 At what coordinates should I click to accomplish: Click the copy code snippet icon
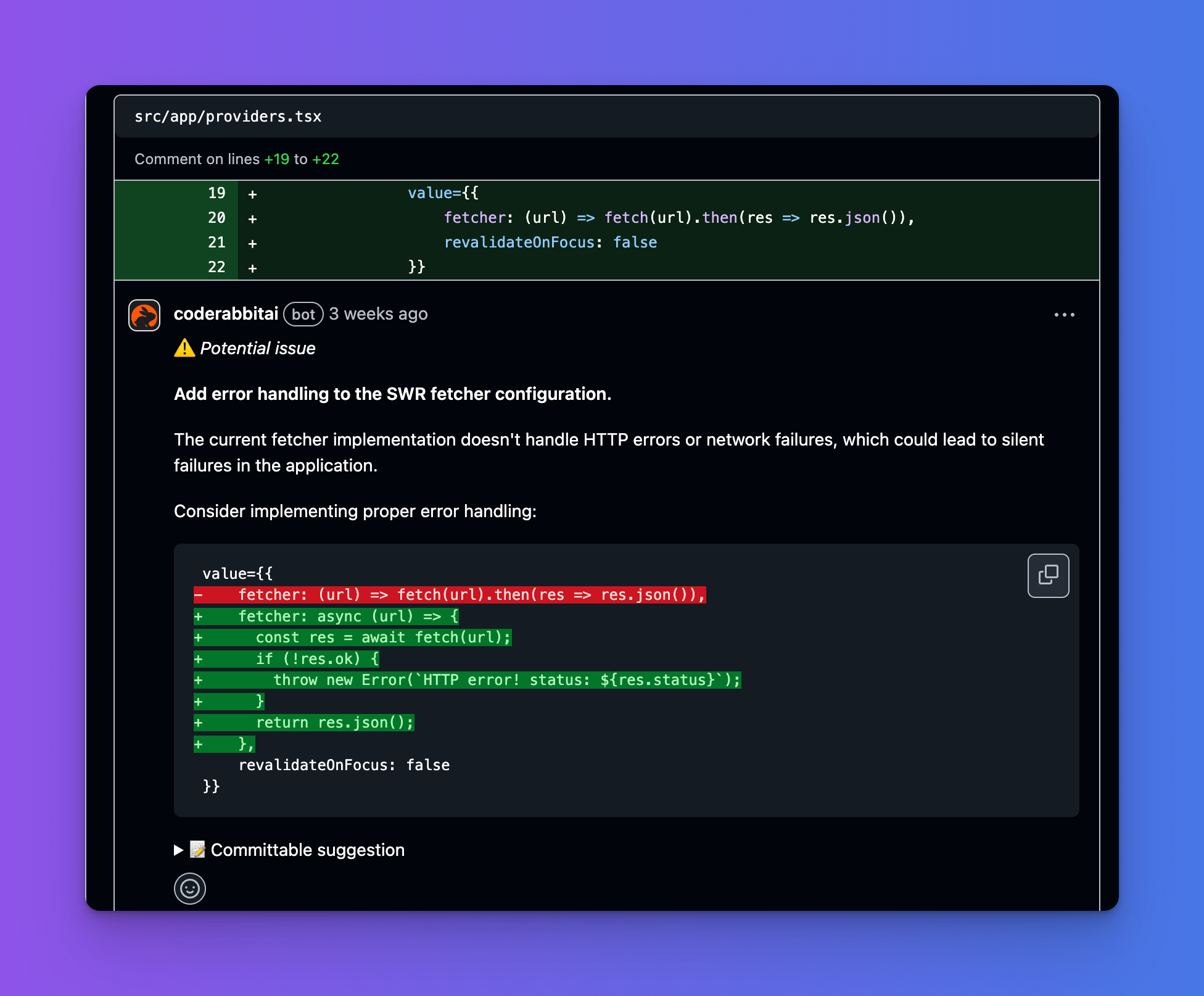1050,574
